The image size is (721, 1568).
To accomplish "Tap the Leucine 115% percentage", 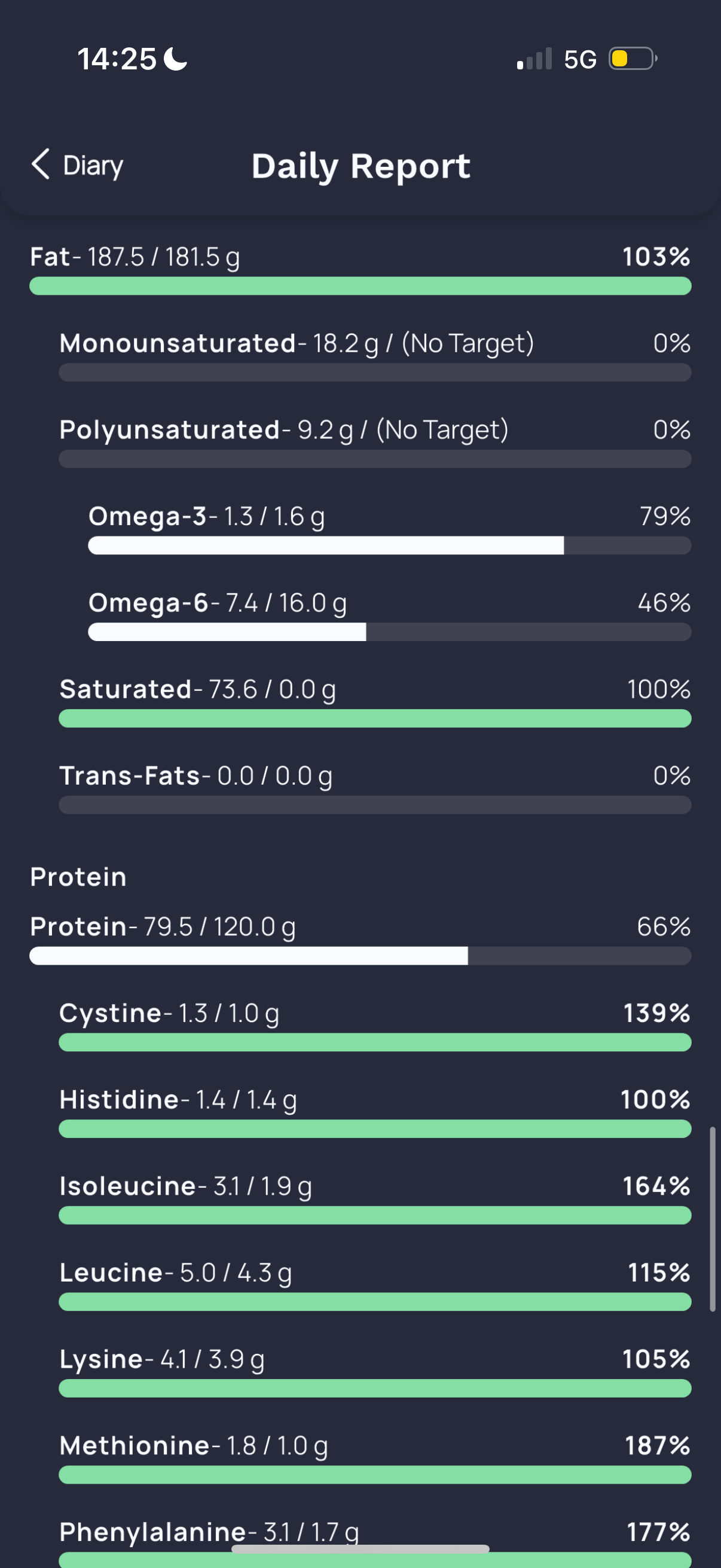I will point(658,1273).
